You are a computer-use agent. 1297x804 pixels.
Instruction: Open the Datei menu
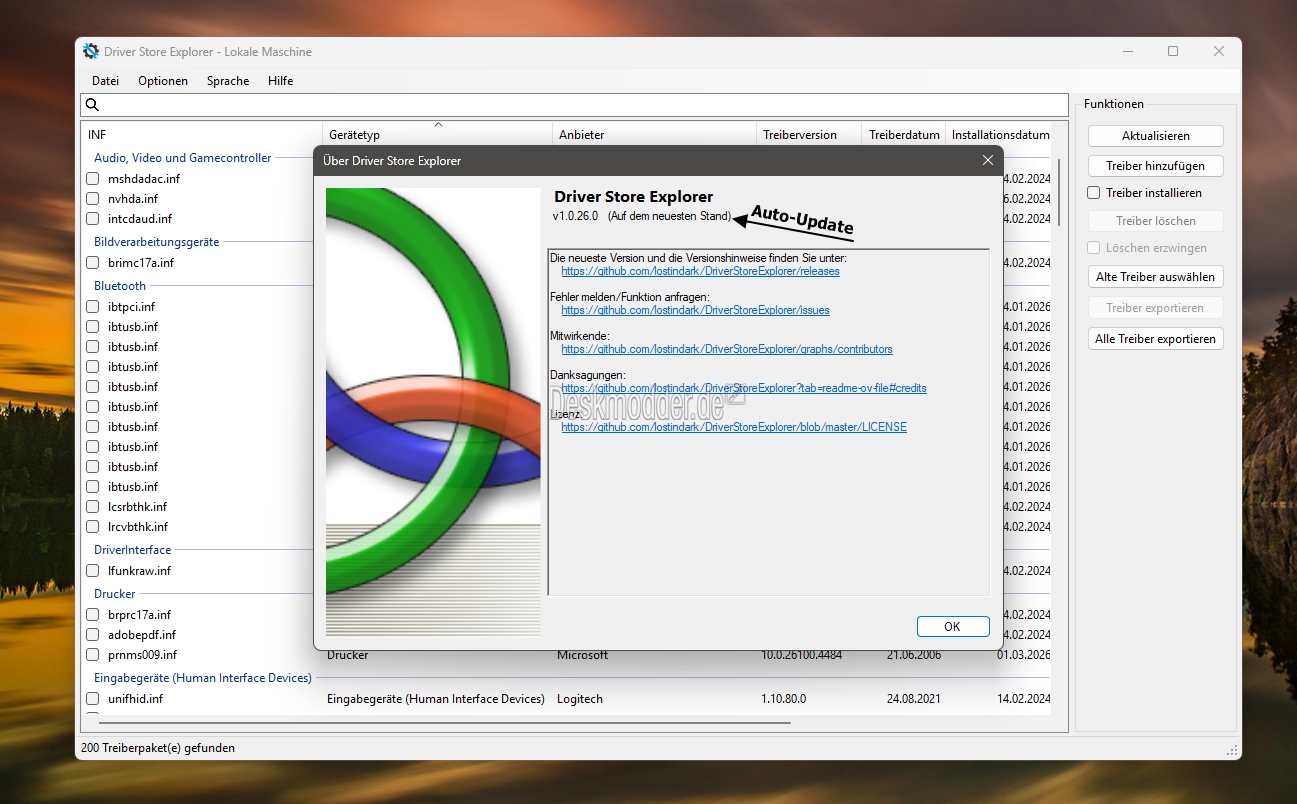coord(105,81)
